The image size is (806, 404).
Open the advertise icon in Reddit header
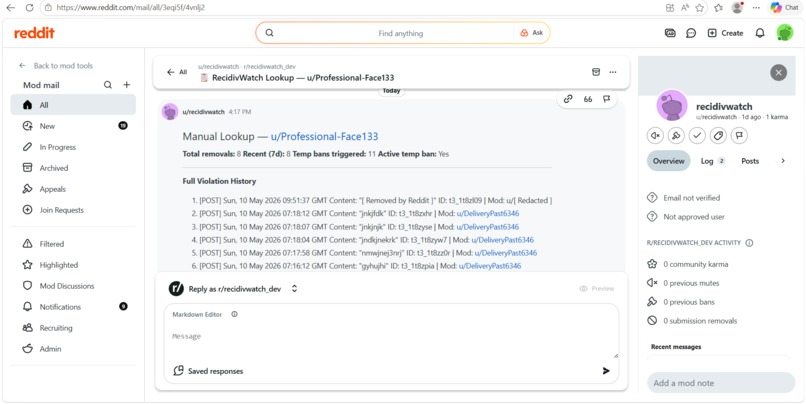tap(670, 33)
